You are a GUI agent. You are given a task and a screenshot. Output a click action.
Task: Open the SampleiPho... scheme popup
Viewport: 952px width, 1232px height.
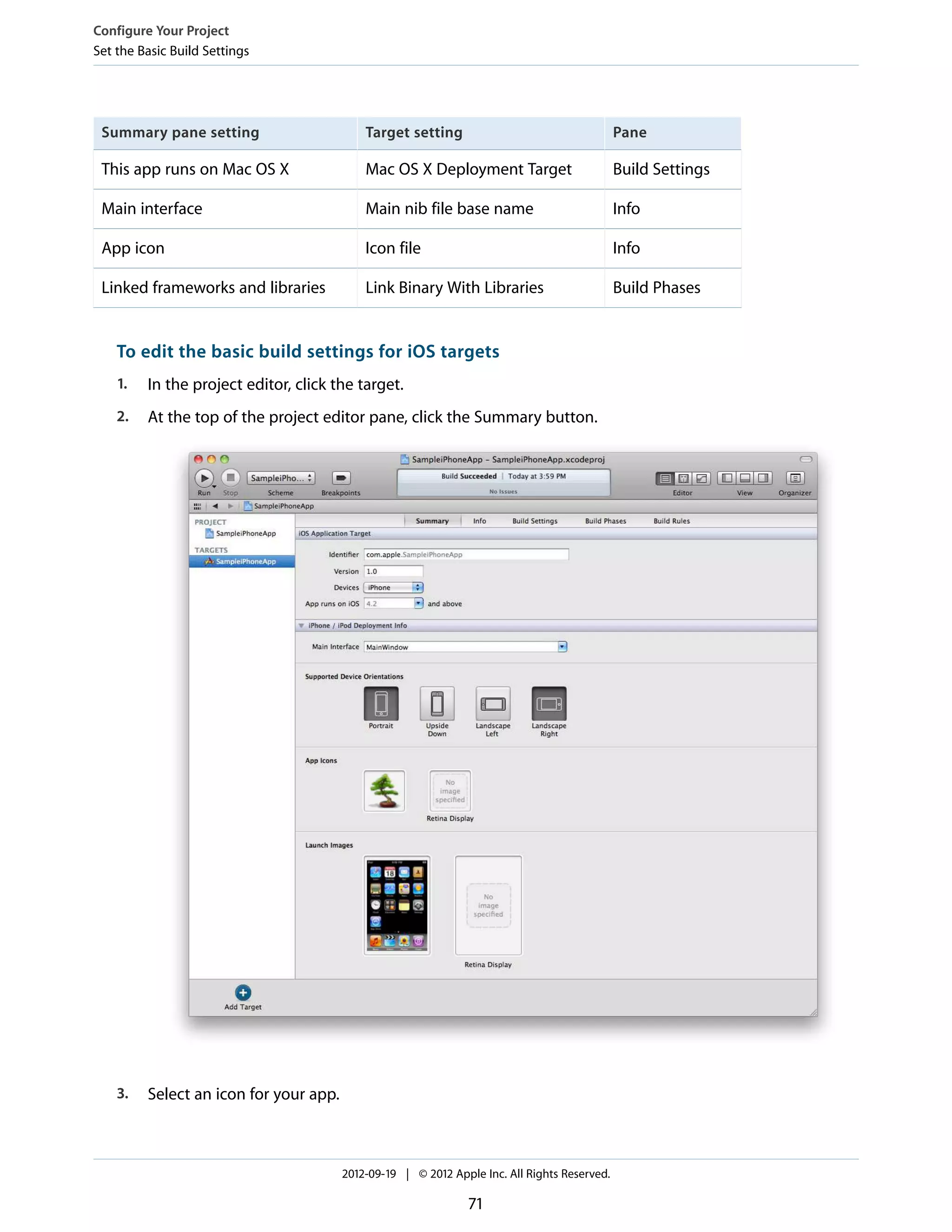coord(281,478)
